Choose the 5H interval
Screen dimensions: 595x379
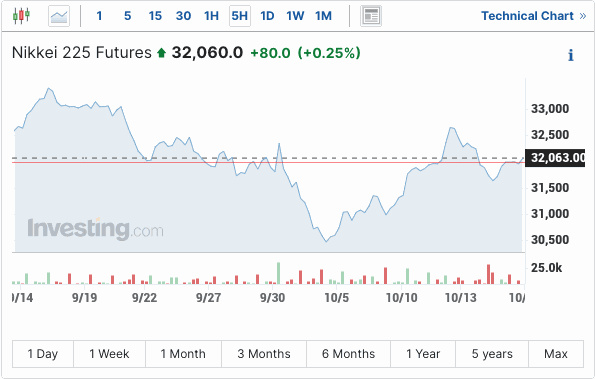click(x=240, y=16)
